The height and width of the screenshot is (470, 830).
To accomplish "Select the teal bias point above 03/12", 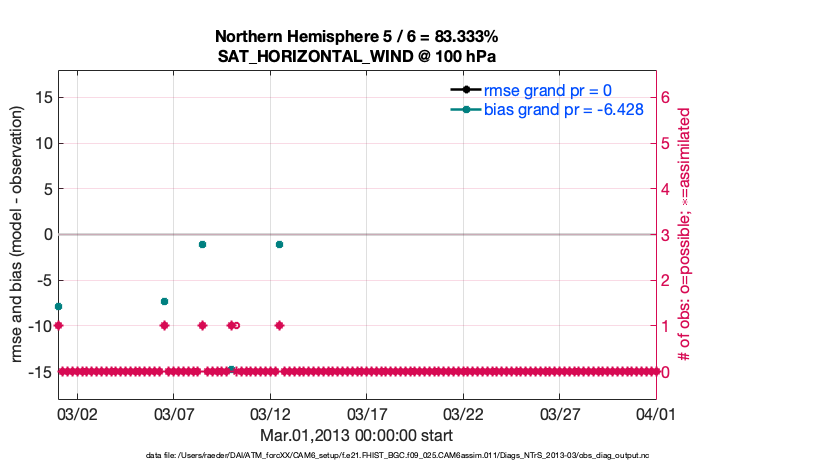I will [x=280, y=244].
